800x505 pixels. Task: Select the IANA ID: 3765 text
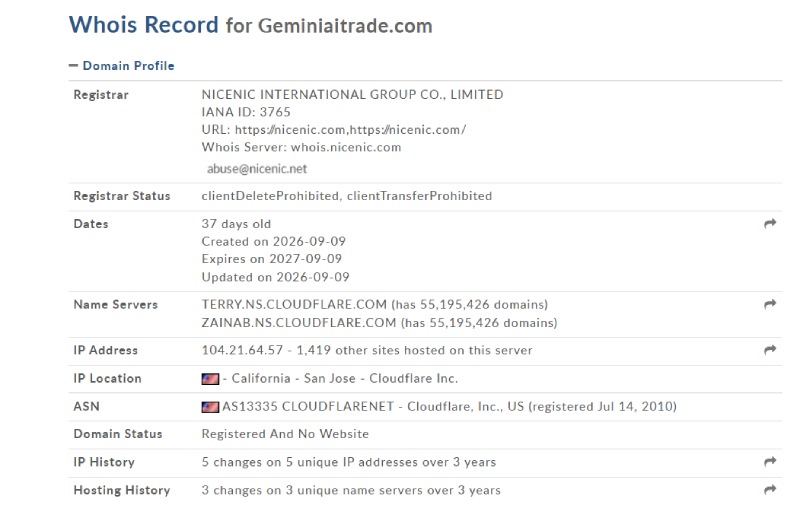tap(246, 112)
